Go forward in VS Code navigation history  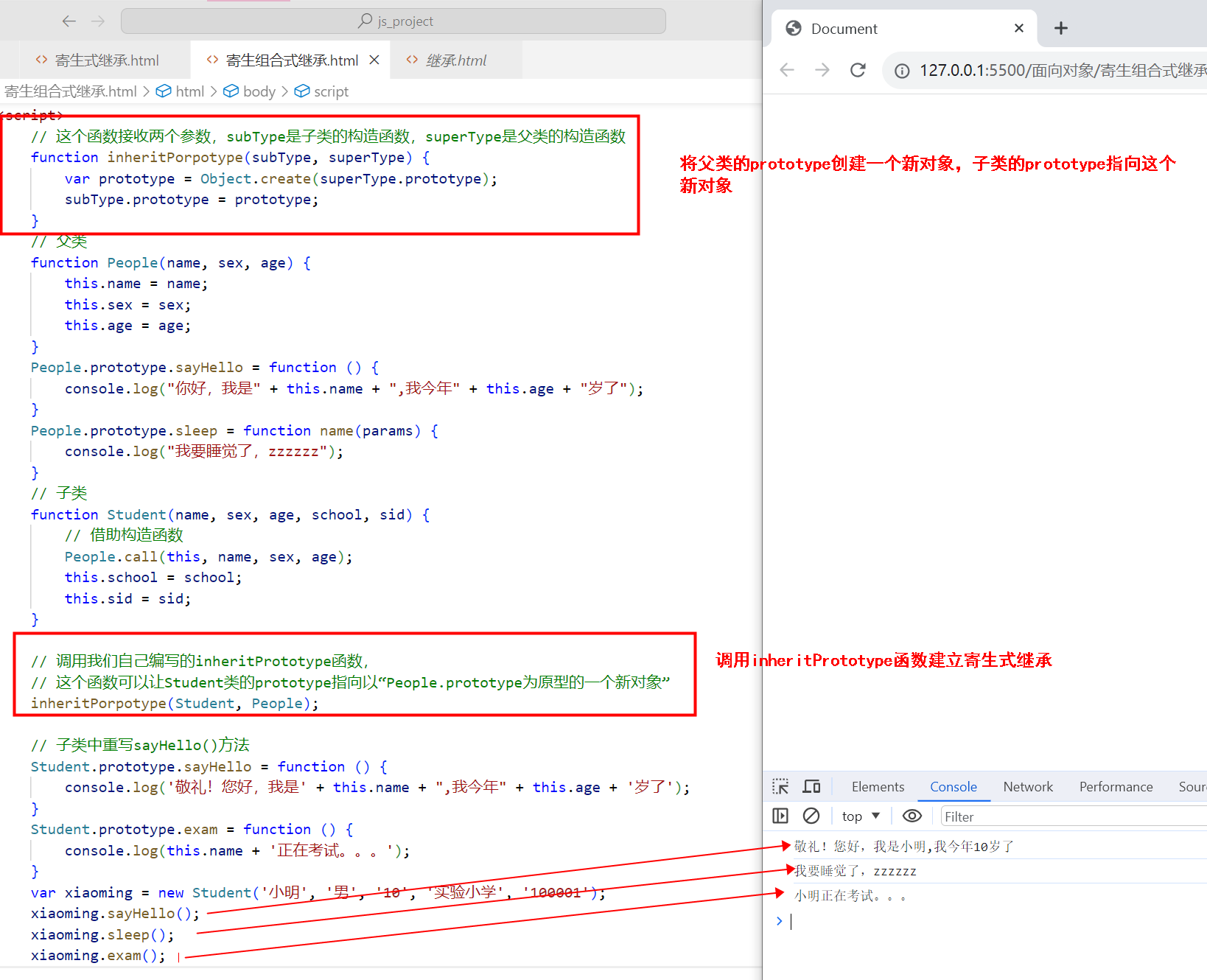tap(98, 21)
